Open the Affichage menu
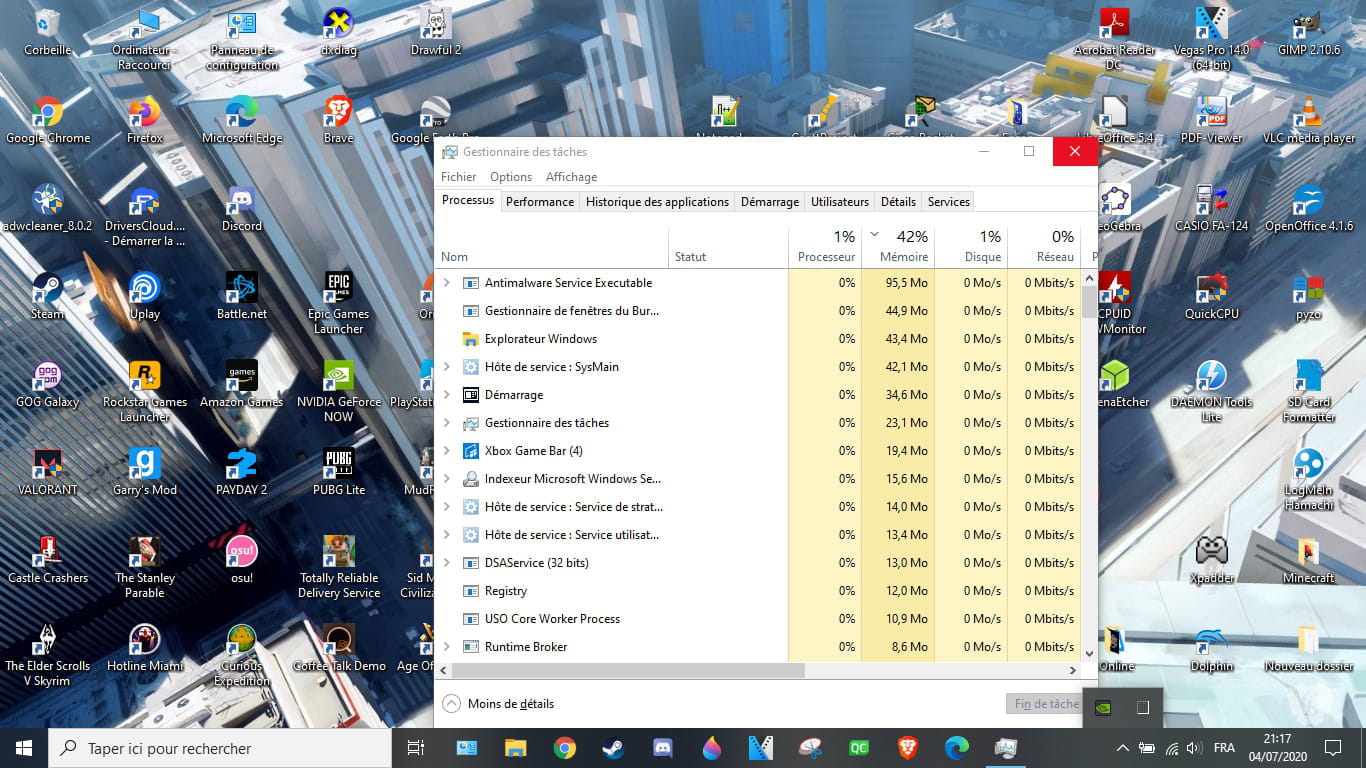The width and height of the screenshot is (1366, 768). (x=571, y=177)
